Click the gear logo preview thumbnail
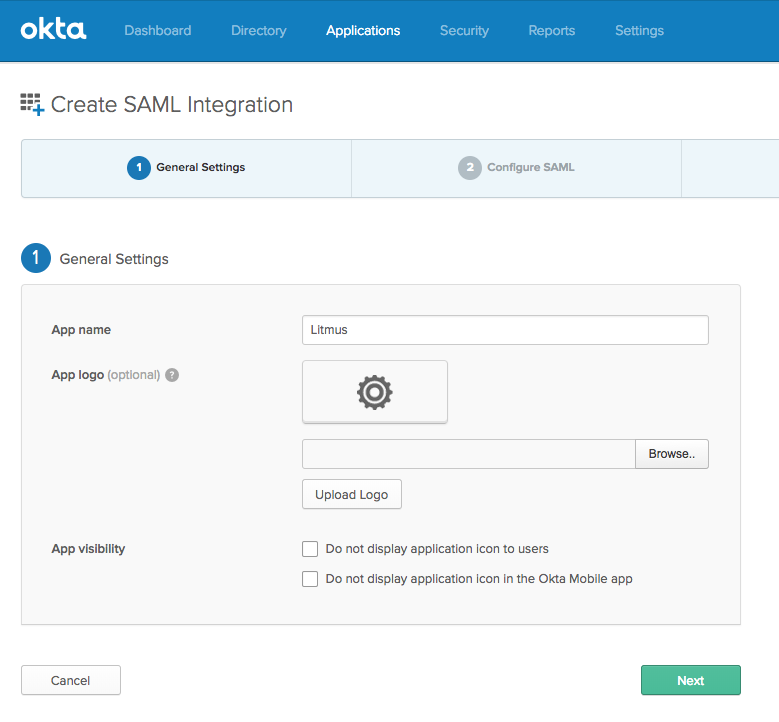The height and width of the screenshot is (722, 779). 375,392
